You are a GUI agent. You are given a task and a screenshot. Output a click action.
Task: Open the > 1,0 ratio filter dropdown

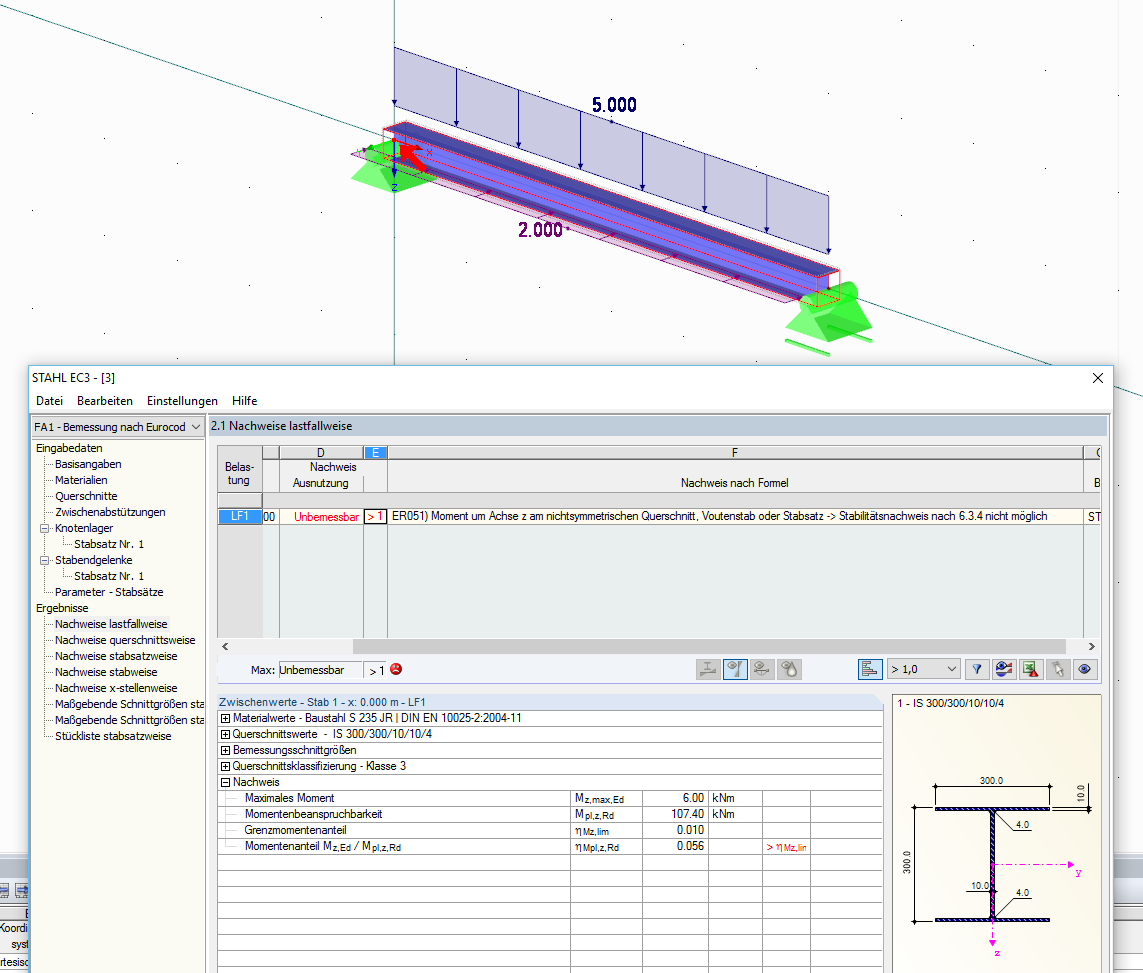[x=924, y=669]
